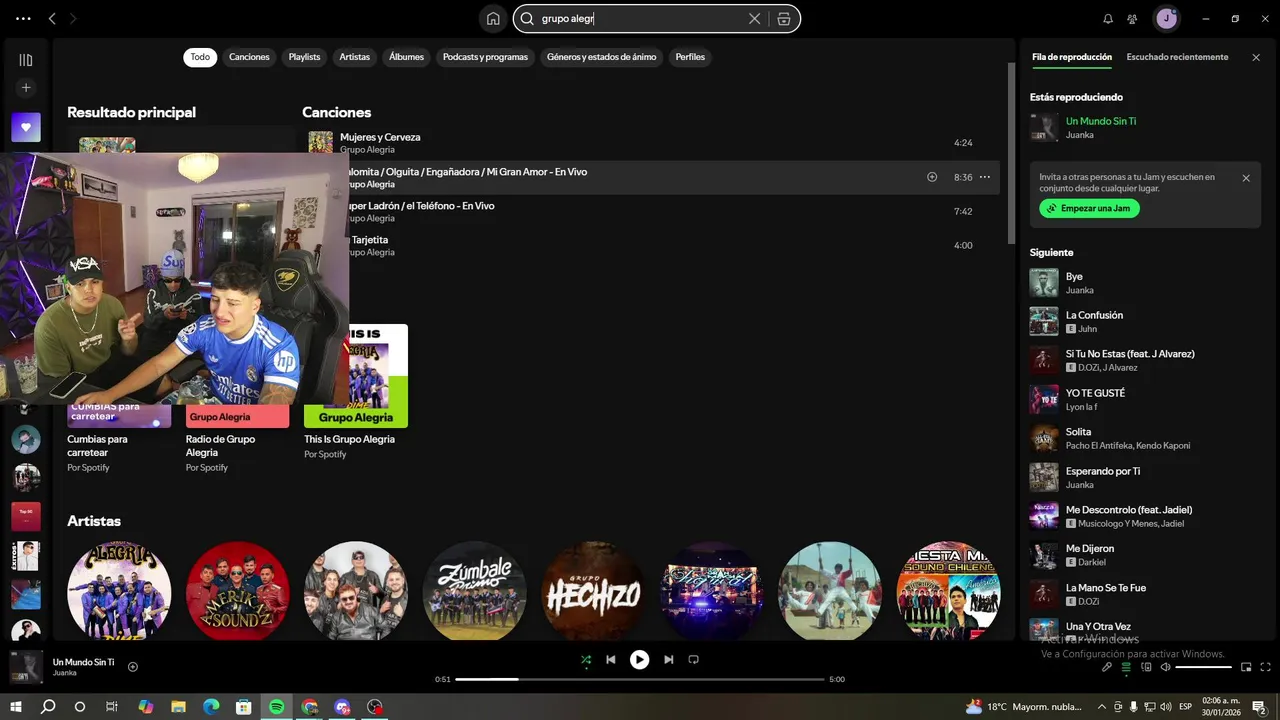Open more options for the 8:36 song
The image size is (1280, 720).
tap(985, 177)
